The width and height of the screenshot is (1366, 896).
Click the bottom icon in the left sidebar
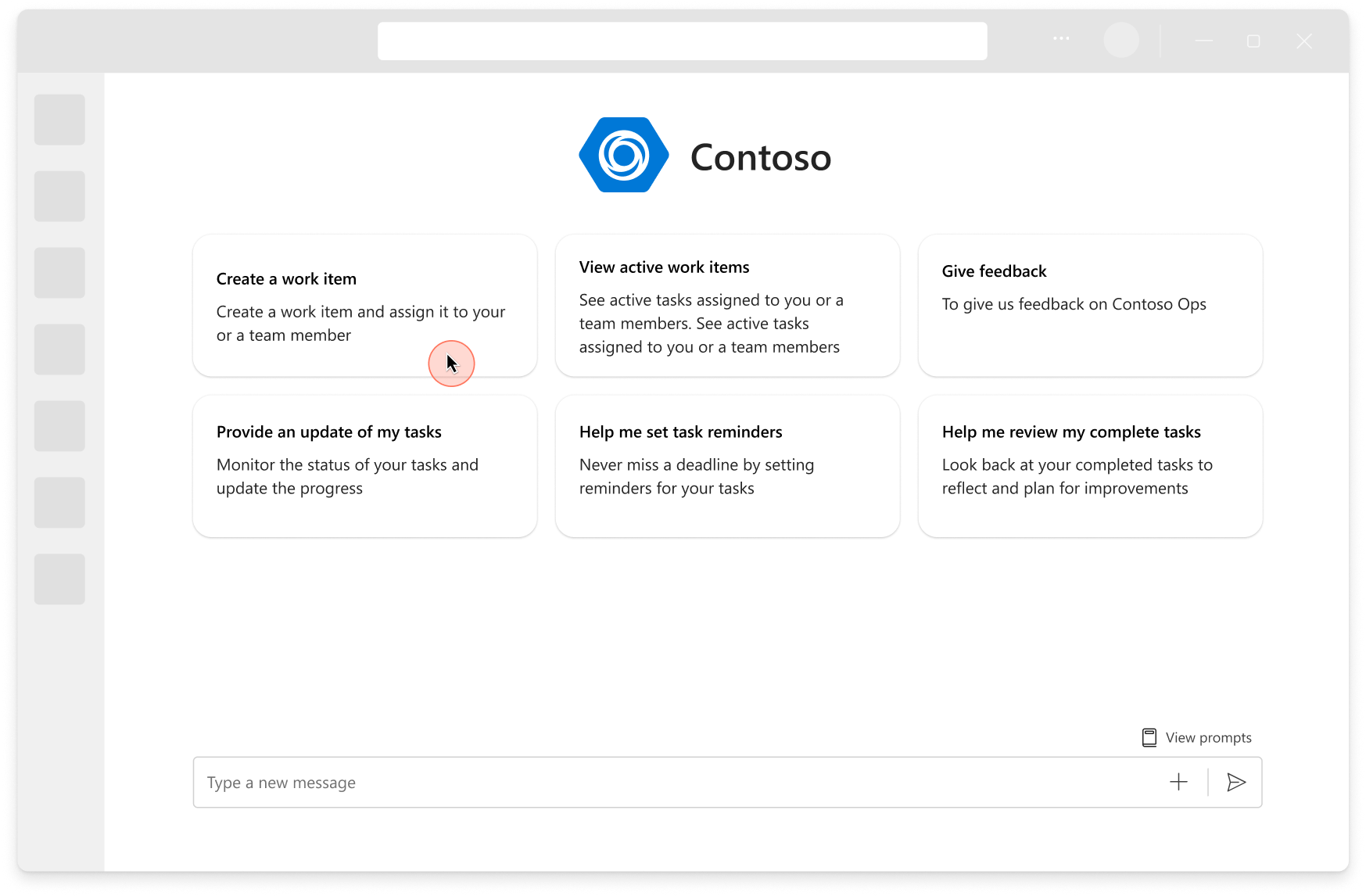click(x=59, y=579)
